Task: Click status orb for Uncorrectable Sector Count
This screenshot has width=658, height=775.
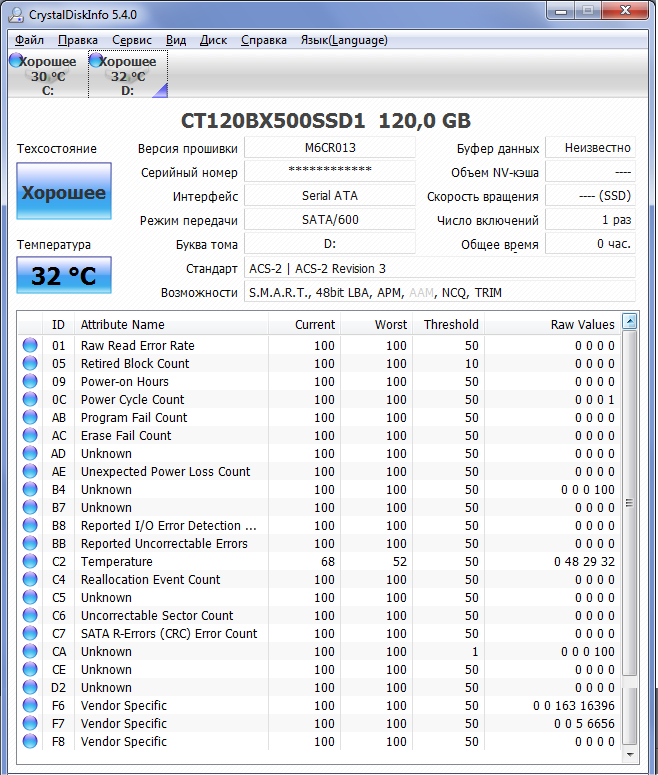Action: point(30,615)
